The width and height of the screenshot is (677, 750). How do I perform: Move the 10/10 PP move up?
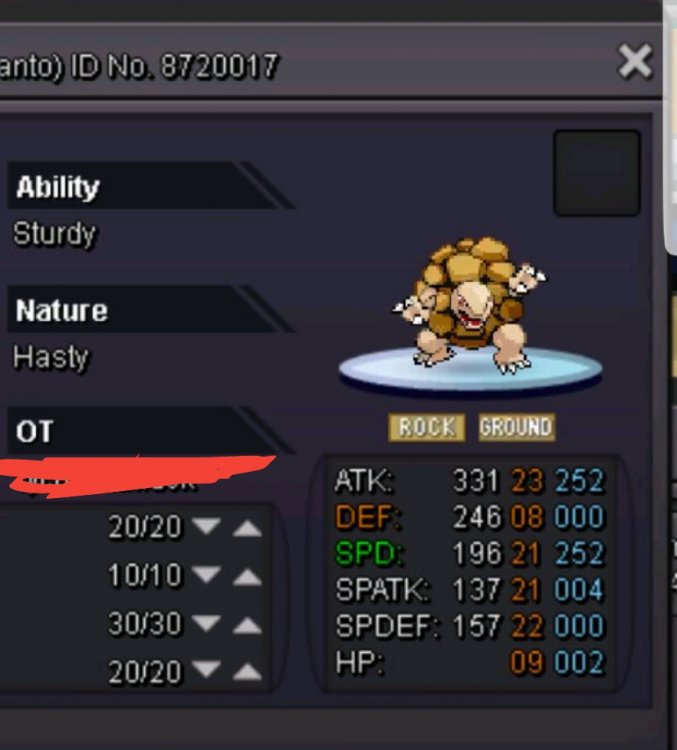pyautogui.click(x=247, y=576)
